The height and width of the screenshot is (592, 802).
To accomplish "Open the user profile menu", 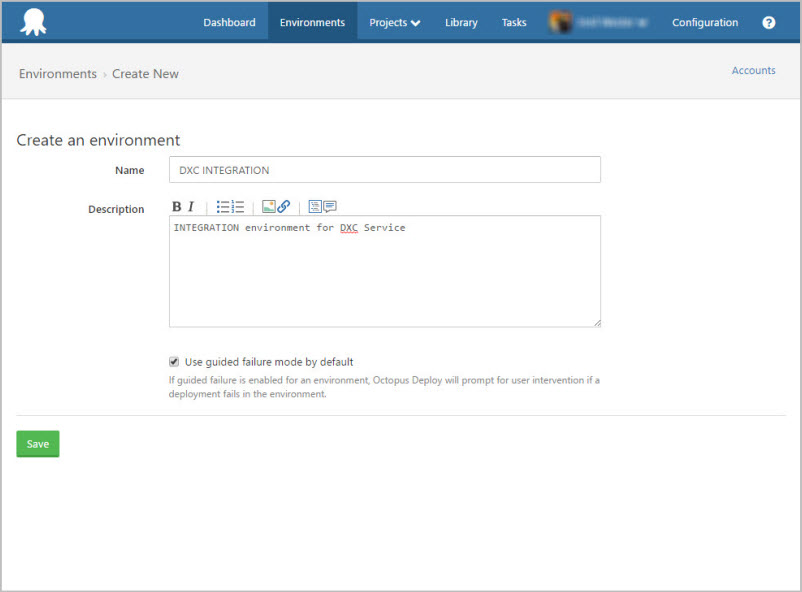I will 598,22.
